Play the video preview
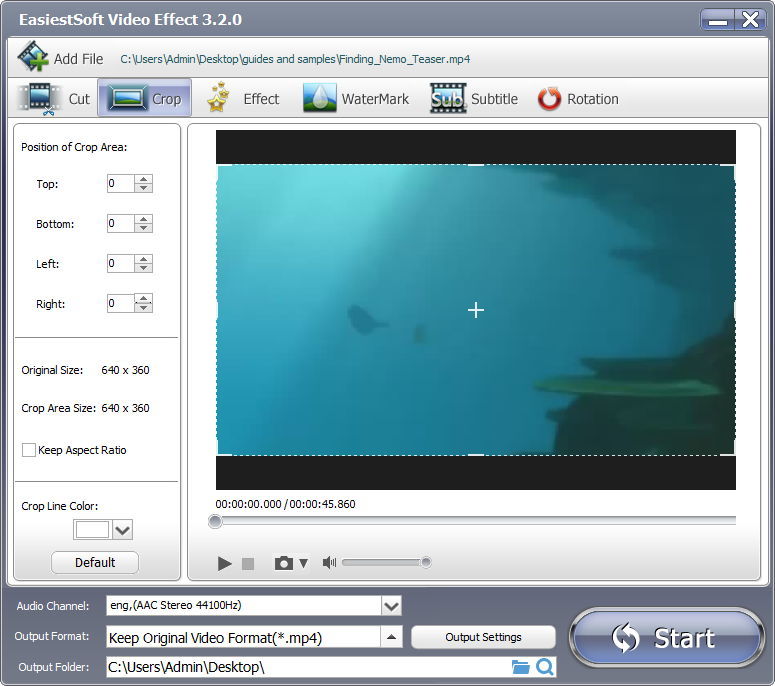 coord(224,563)
